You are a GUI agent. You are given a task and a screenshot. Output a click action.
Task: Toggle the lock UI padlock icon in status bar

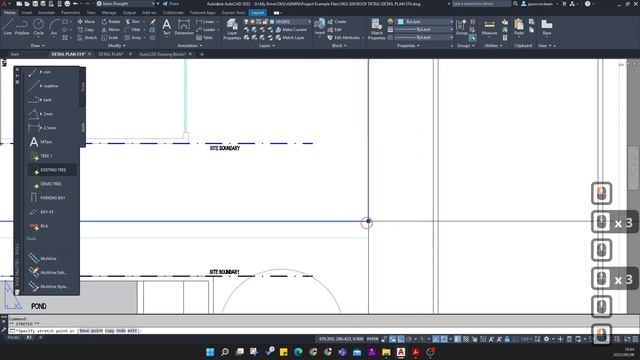coord(507,339)
